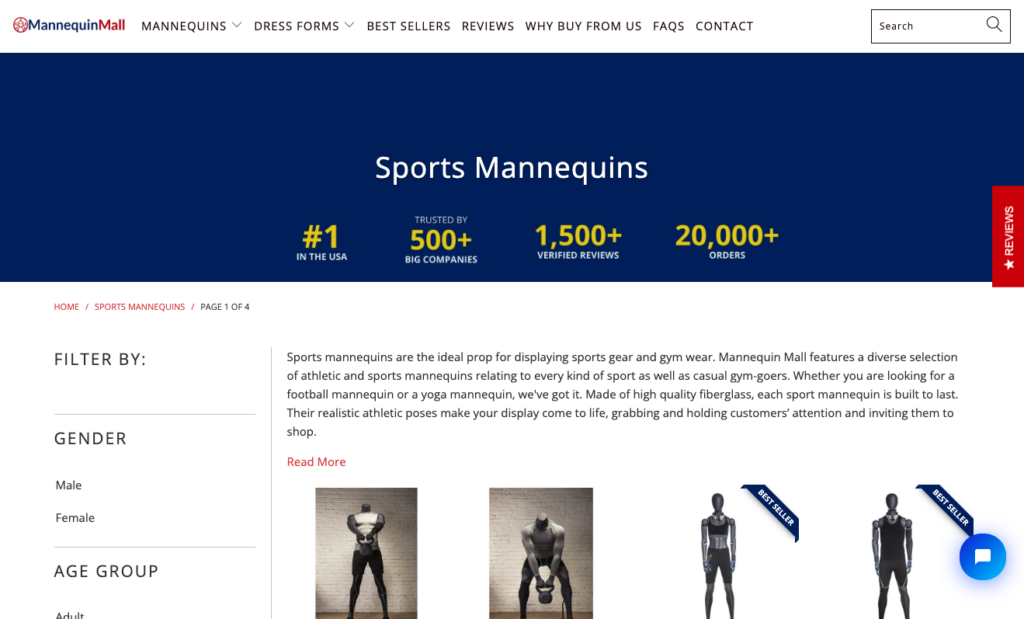1024x619 pixels.
Task: Expand the Dress Forms menu chevron
Action: click(349, 25)
